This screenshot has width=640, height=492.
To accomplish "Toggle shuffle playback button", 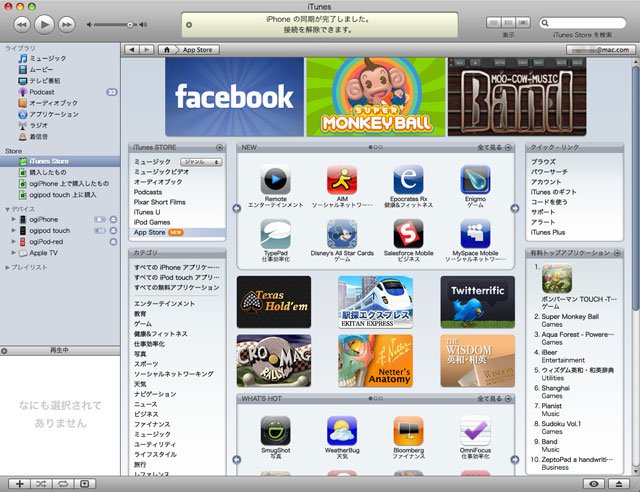I will coord(41,484).
